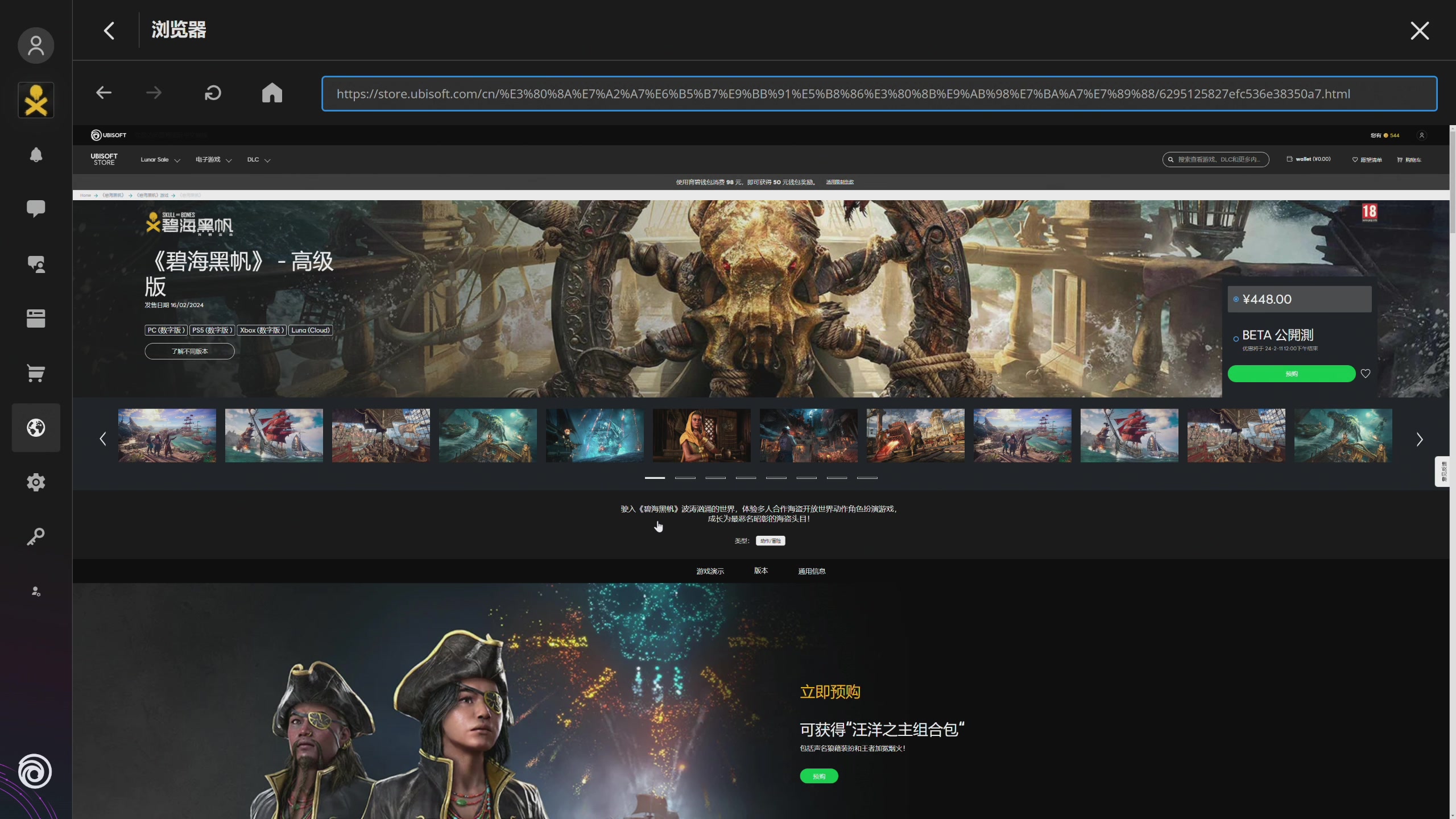Open the settings gear in sidebar
This screenshot has height=819, width=1456.
pos(36,482)
